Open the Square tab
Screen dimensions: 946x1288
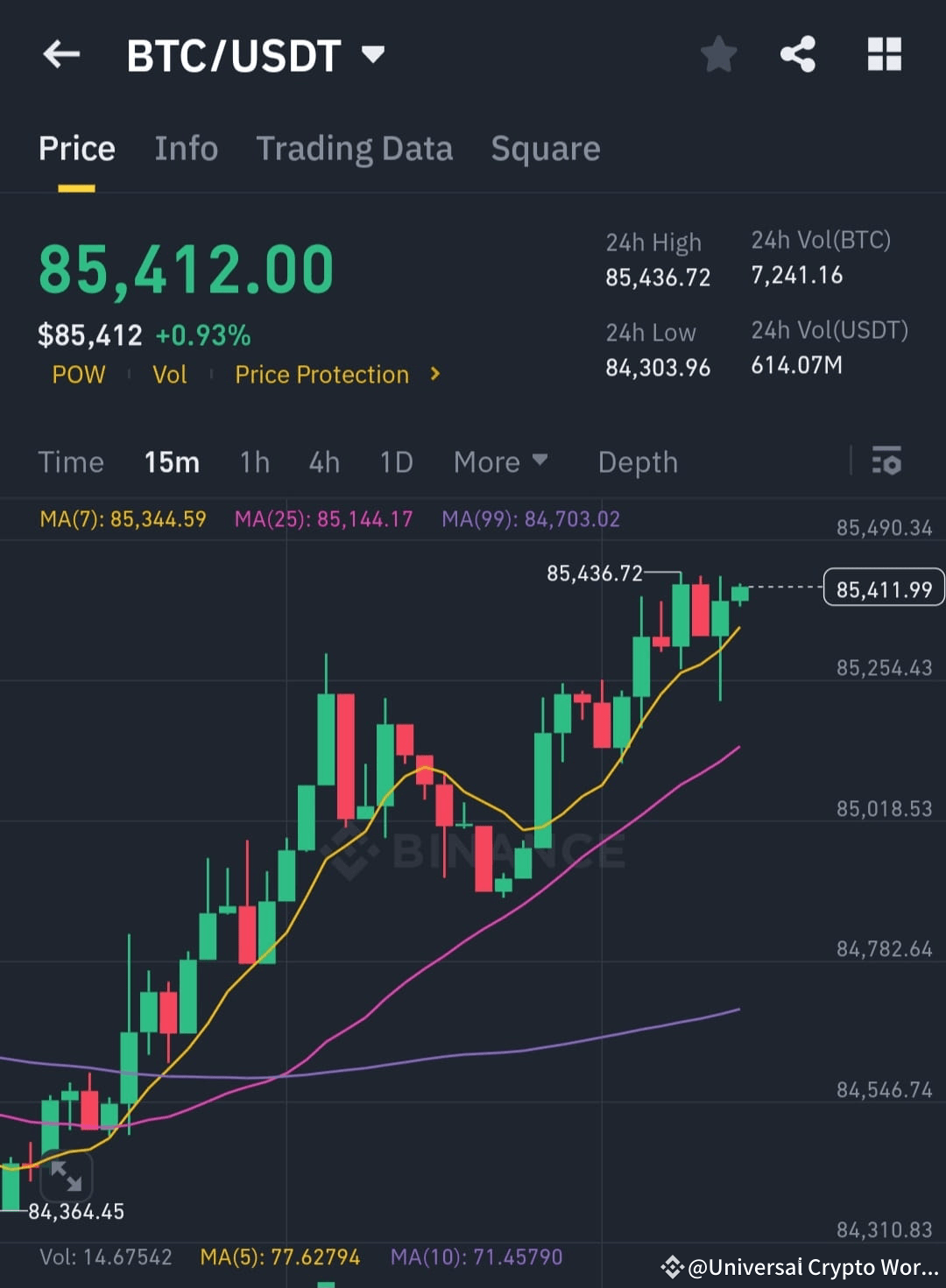click(546, 149)
